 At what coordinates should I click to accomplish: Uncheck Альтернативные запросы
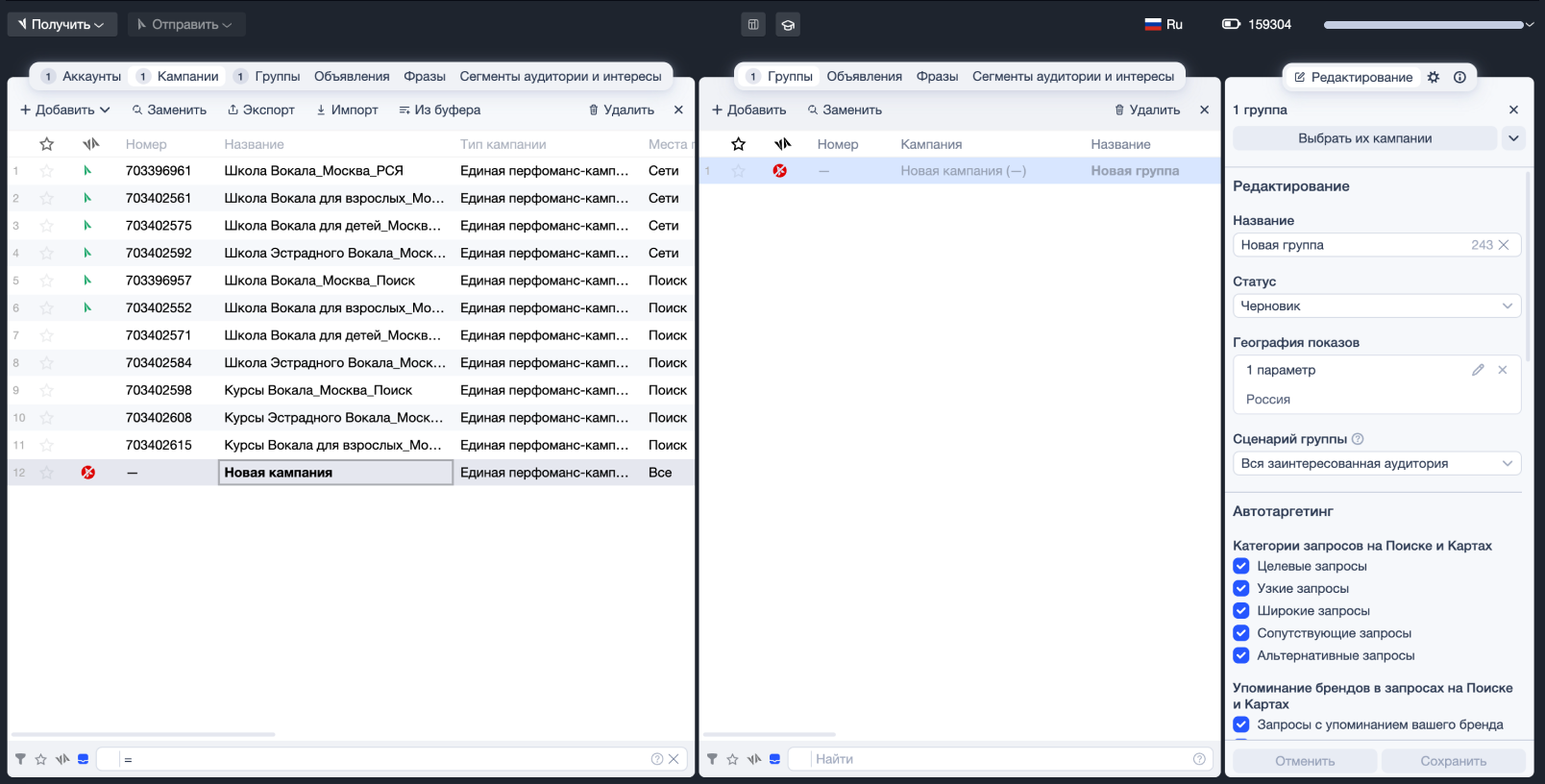click(x=1241, y=655)
